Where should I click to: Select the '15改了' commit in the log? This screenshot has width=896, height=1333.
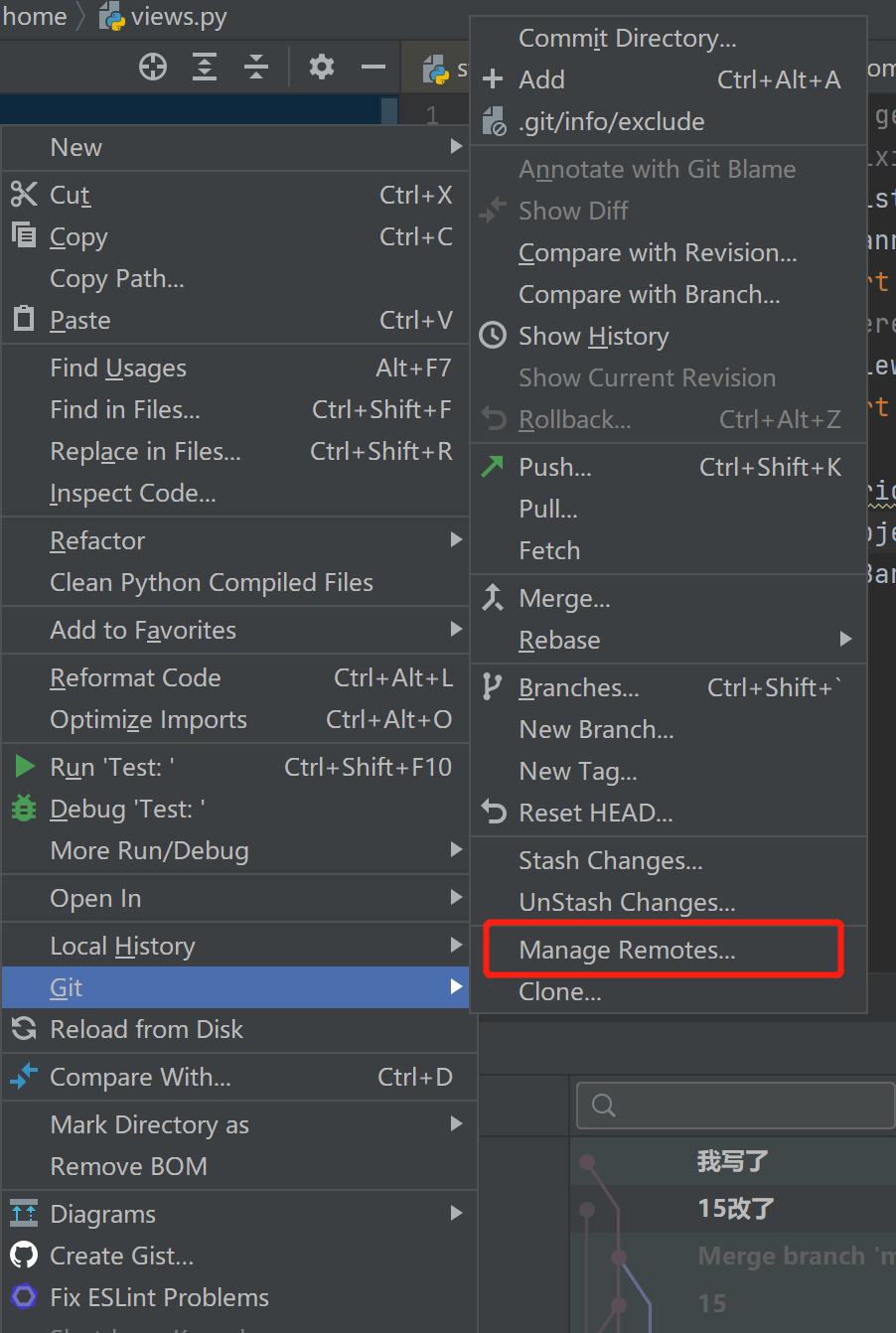(x=735, y=1209)
